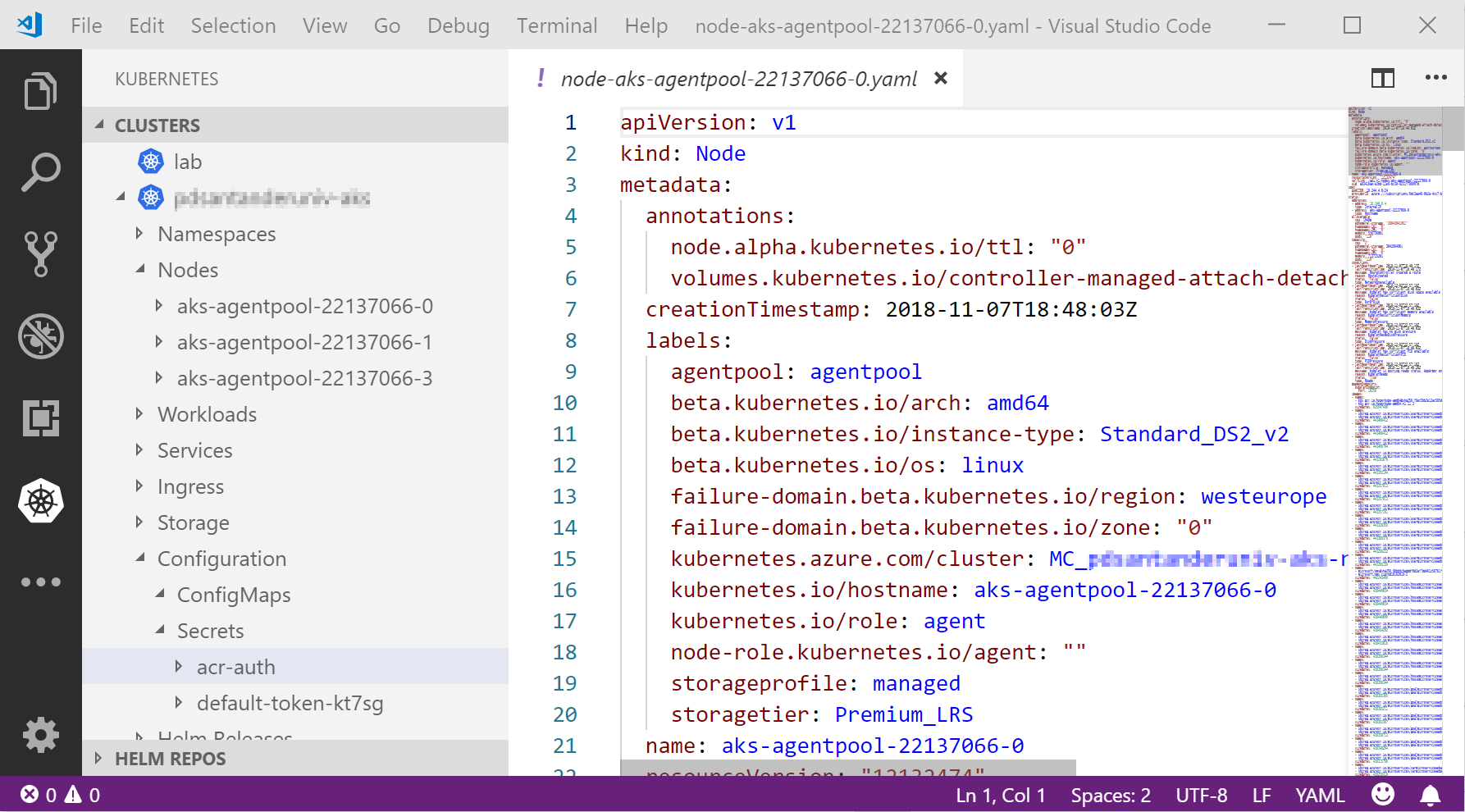The width and height of the screenshot is (1465, 812).
Task: Change language mode via YAML indicator
Action: coord(1320,795)
